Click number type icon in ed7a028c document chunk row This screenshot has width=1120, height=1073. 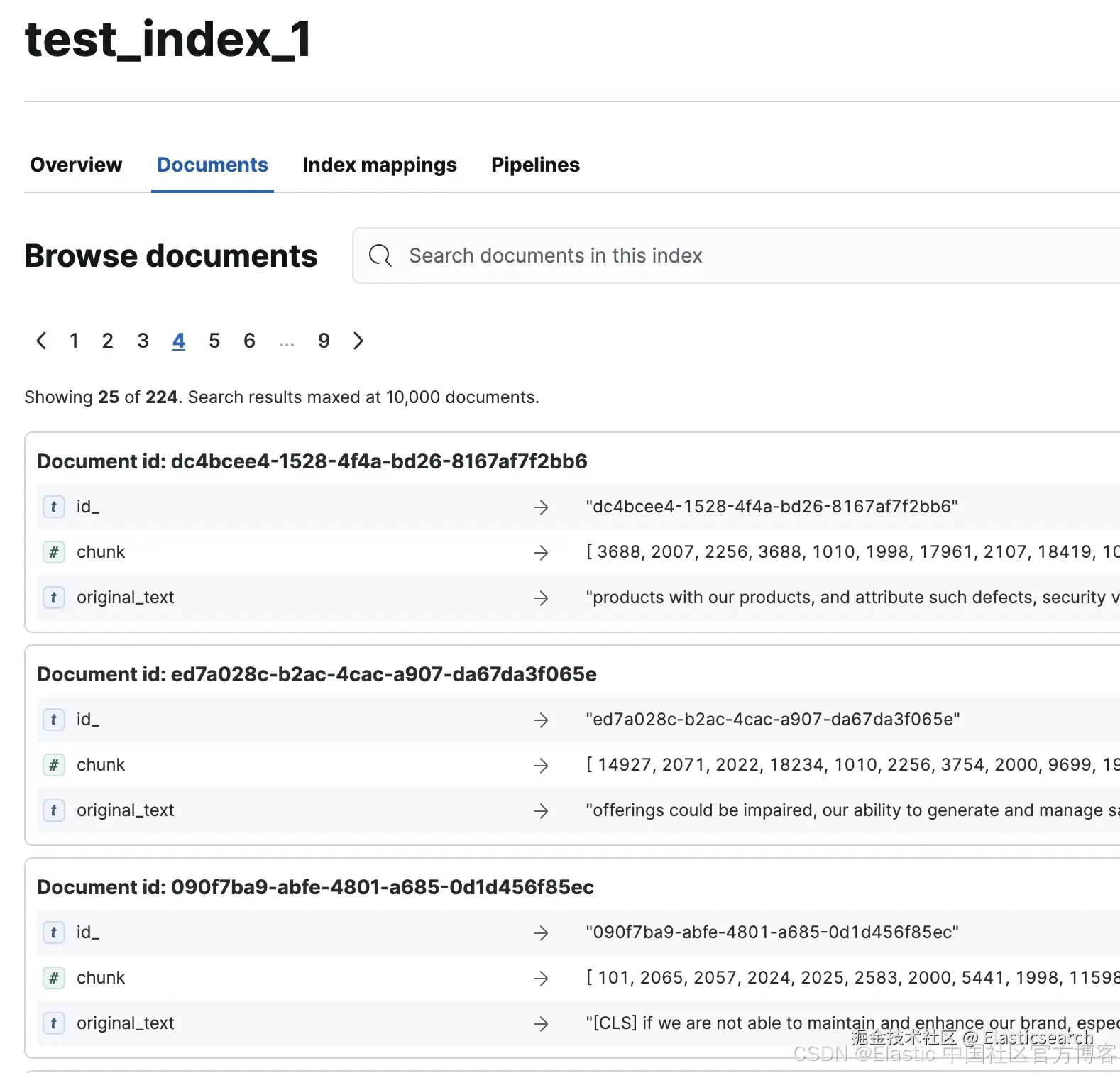[54, 765]
